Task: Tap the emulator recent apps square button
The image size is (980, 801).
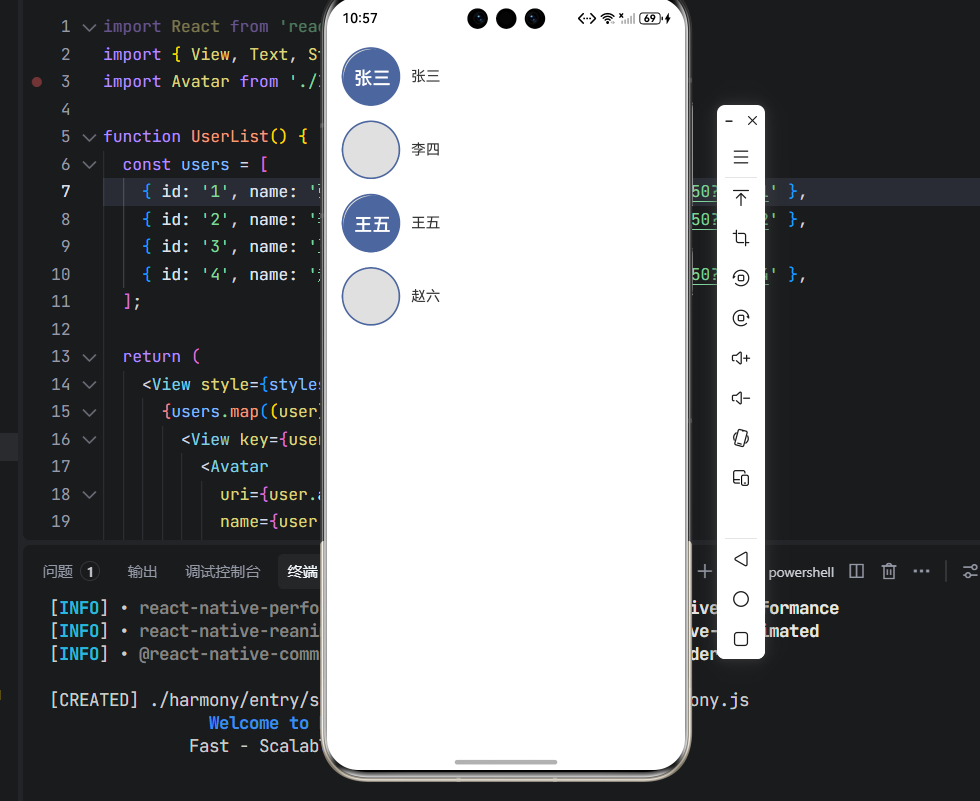Action: pos(741,639)
